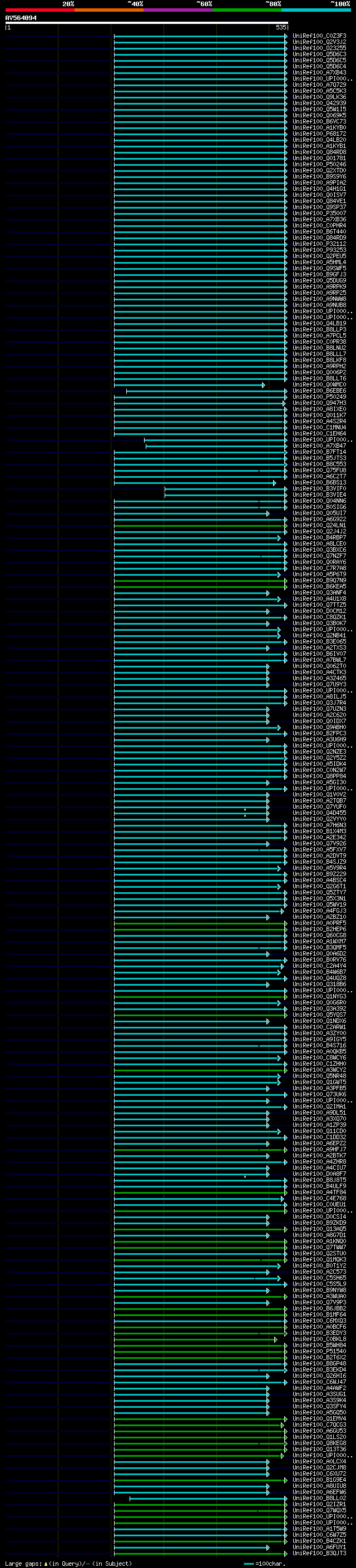Click the UniRef100_A9PIA2 label

tap(319, 182)
